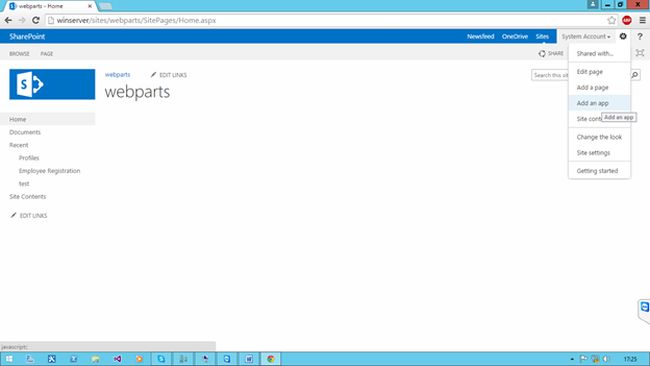Click the browser forward arrow
The height and width of the screenshot is (366, 650).
[22, 20]
